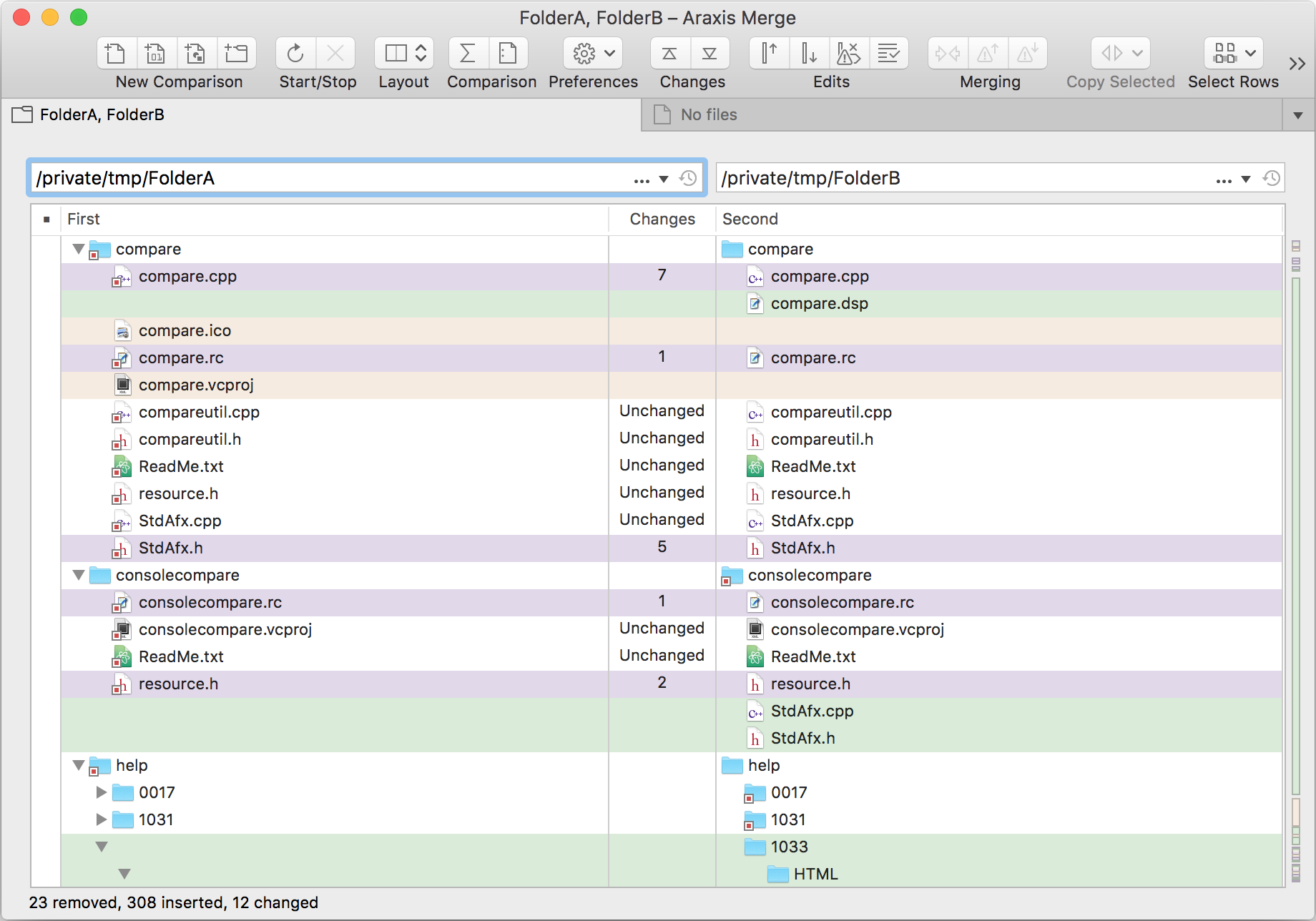Collapse the compare folder disclosure triangle
This screenshot has width=1316, height=921.
tap(77, 249)
